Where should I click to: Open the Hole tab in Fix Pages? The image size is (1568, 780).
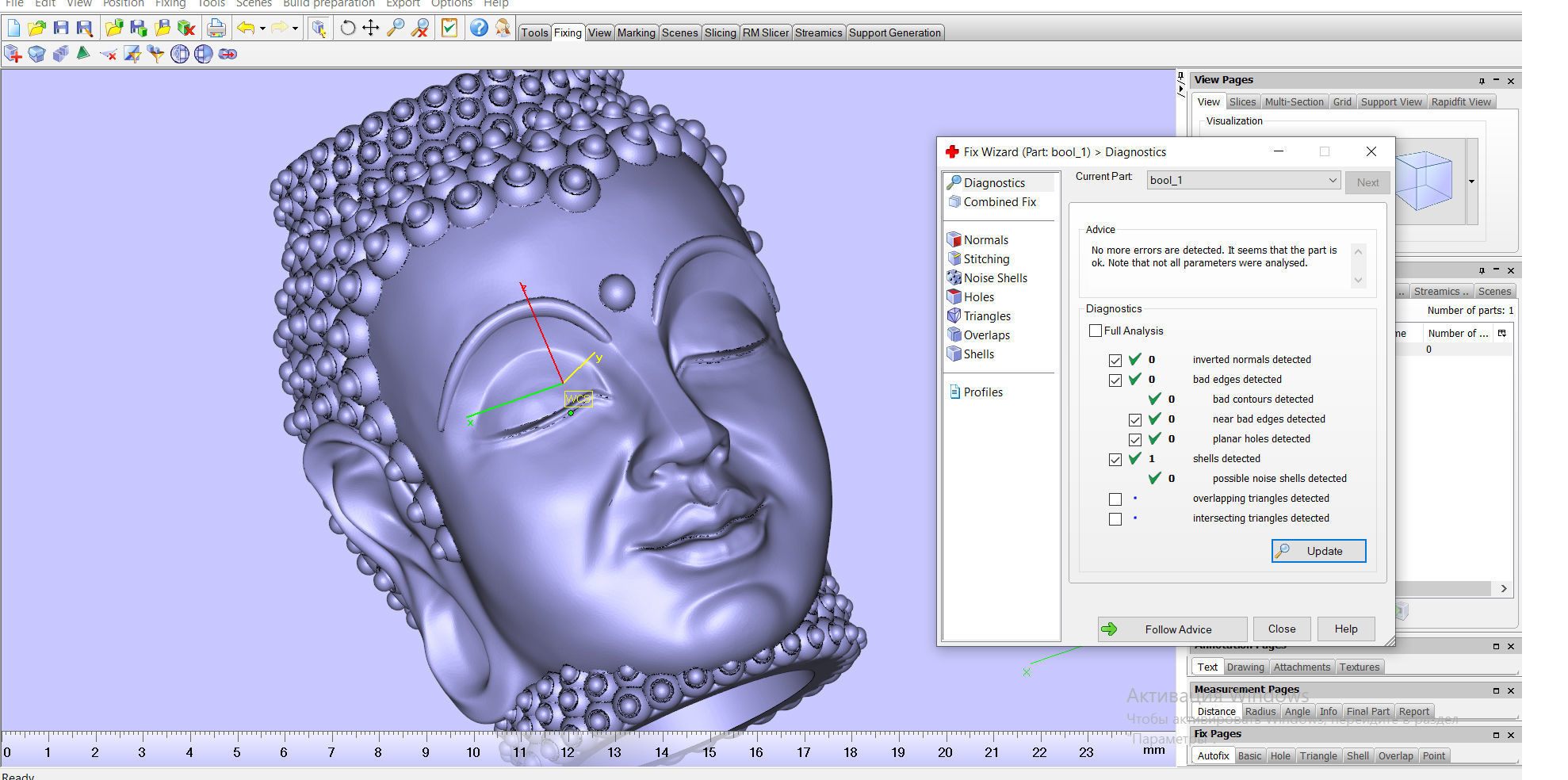coord(1280,755)
